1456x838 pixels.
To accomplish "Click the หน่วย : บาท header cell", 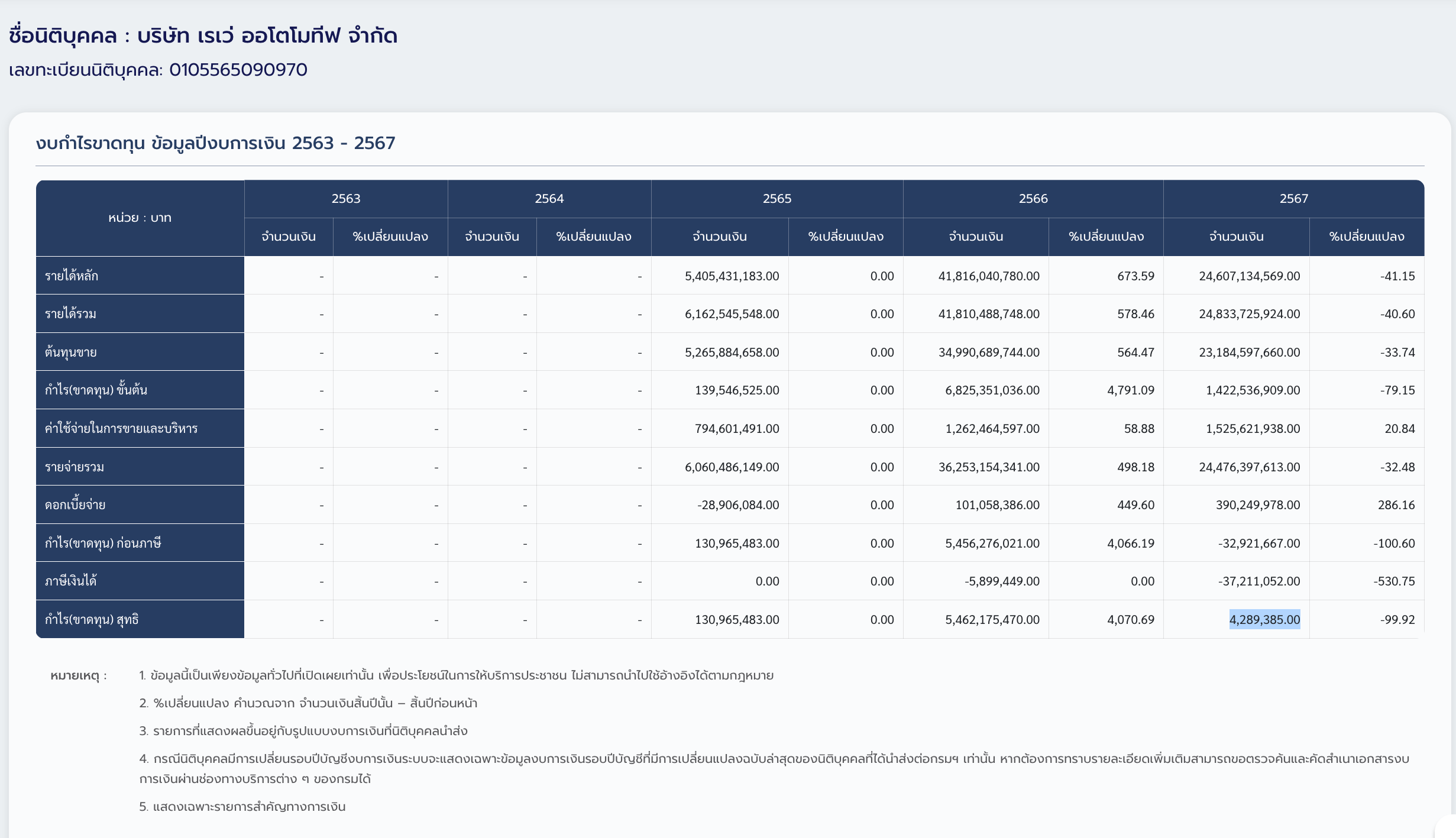I will [140, 218].
